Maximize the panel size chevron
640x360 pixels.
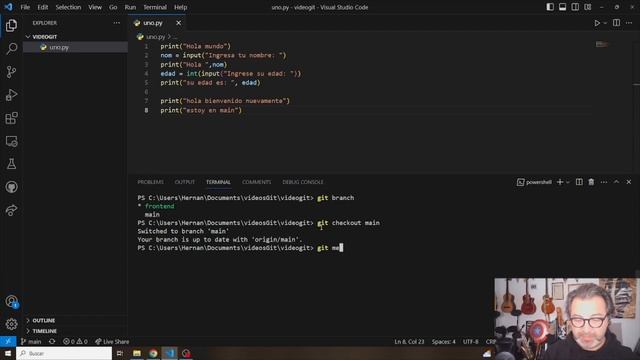coord(616,182)
